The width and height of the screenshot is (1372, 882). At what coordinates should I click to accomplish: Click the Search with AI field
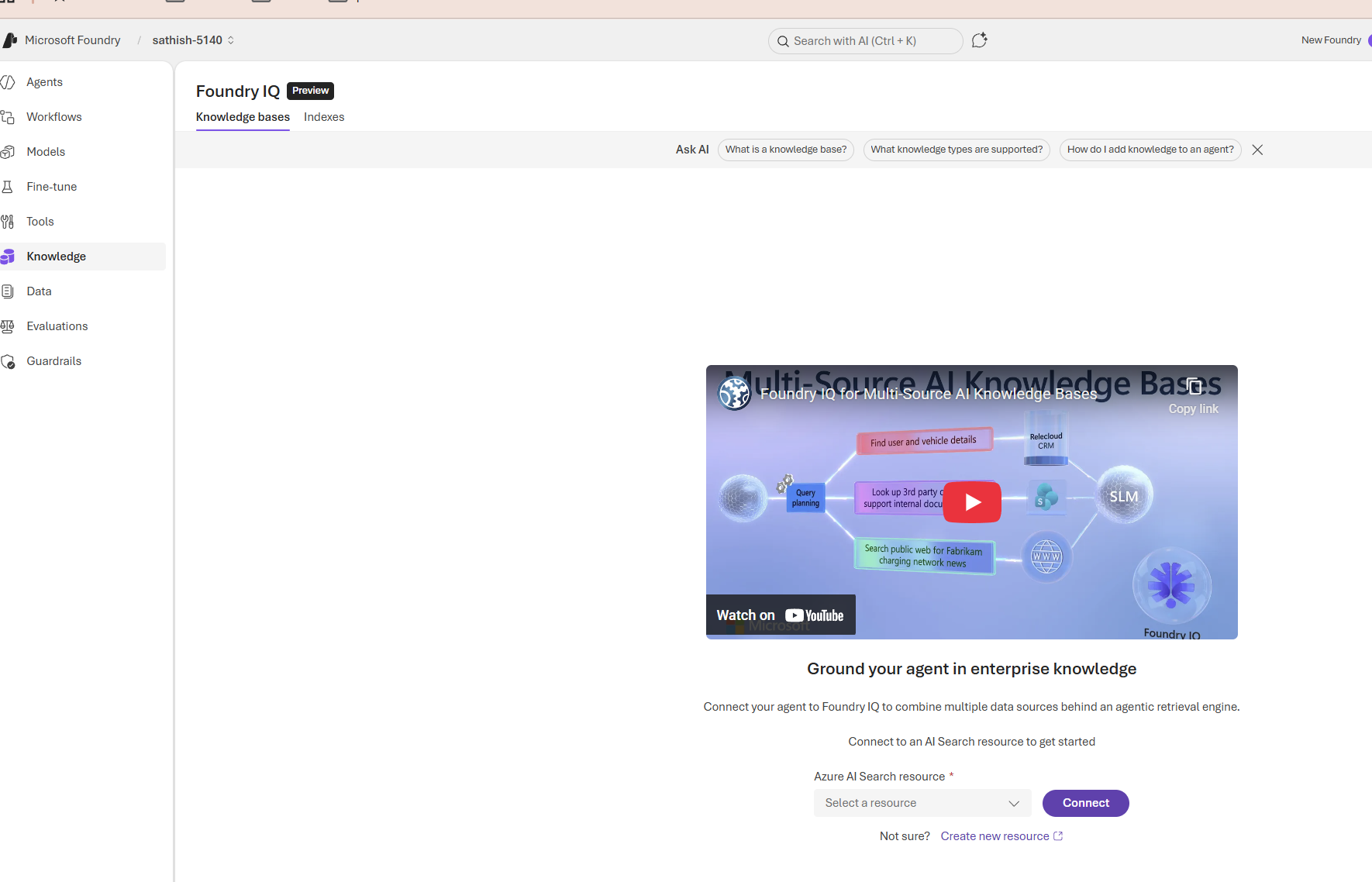point(865,41)
